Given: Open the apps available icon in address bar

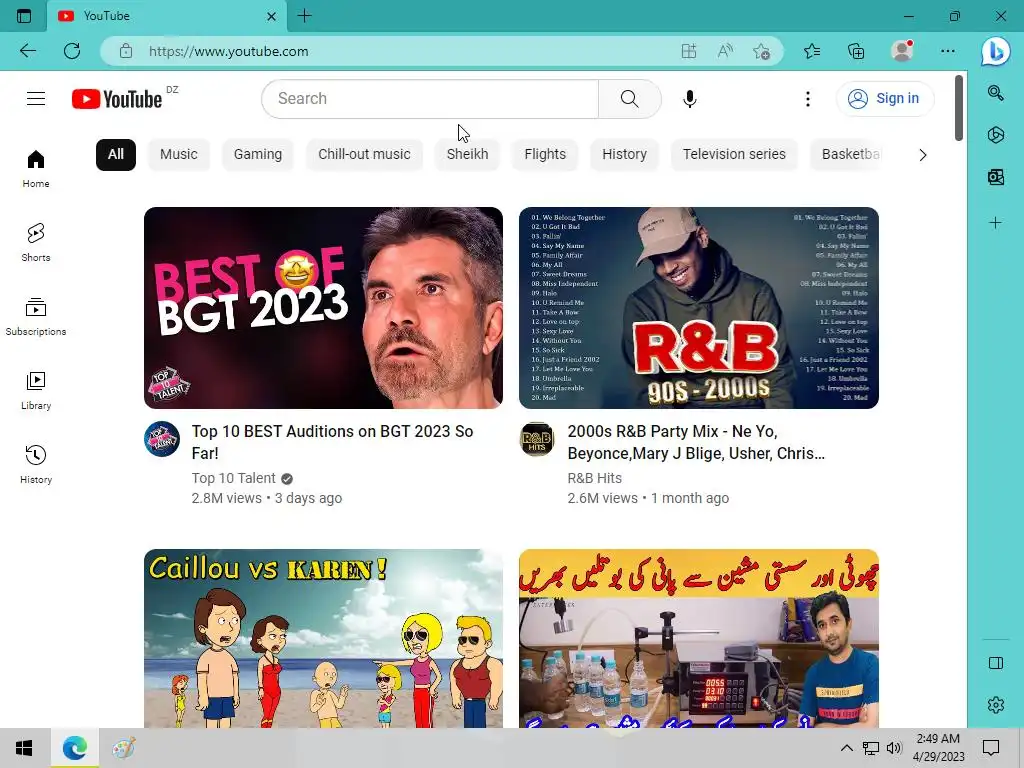Looking at the screenshot, I should [688, 51].
